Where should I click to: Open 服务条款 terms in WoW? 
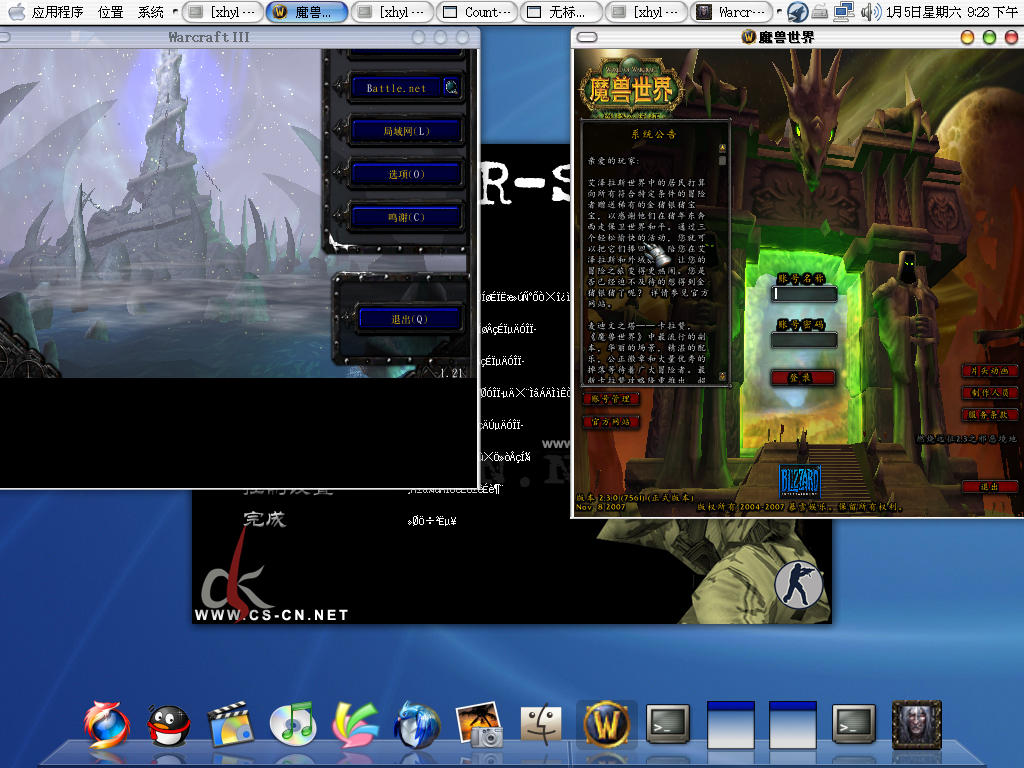pos(989,415)
